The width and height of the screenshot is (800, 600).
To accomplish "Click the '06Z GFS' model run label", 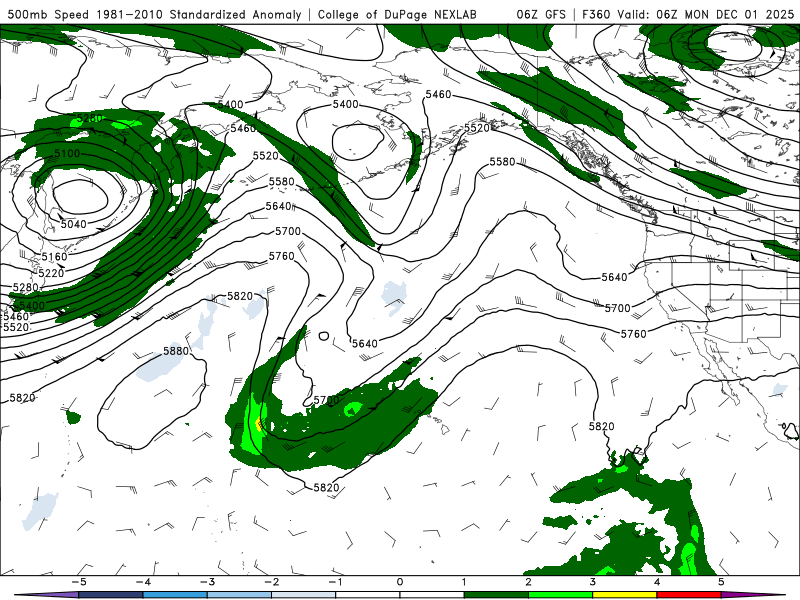I will (x=541, y=14).
